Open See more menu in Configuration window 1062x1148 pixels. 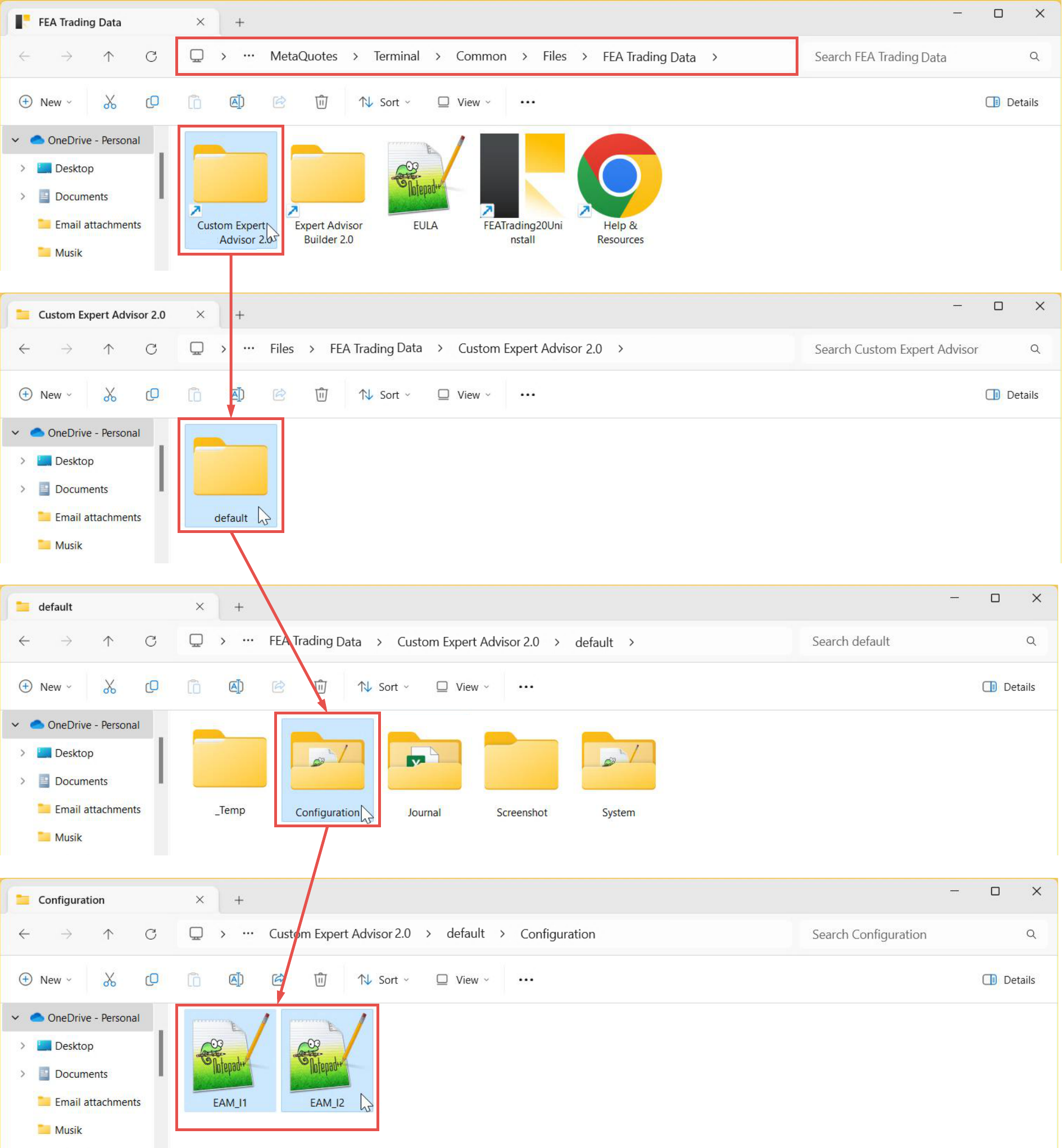[526, 980]
